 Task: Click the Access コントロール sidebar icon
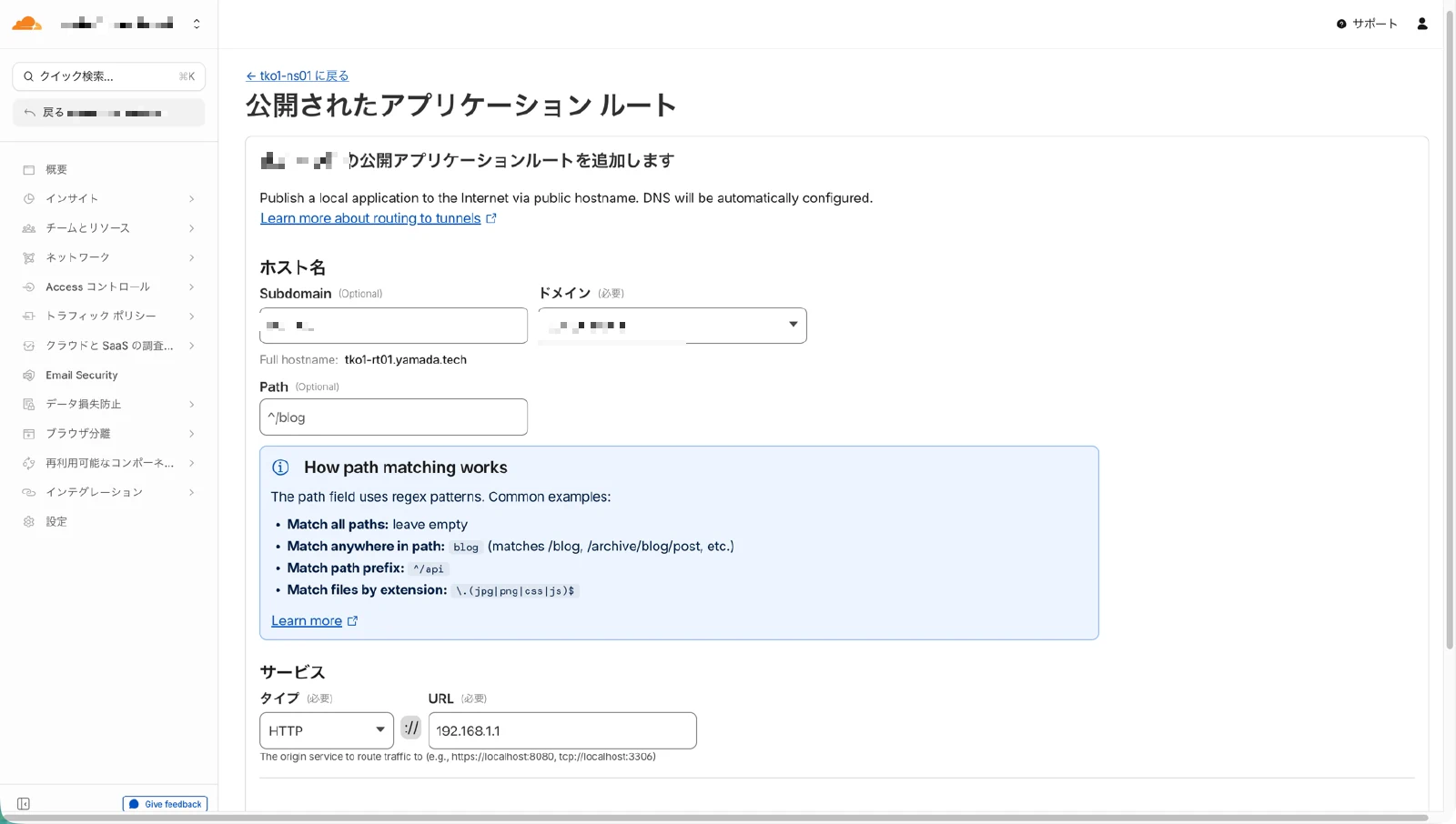[29, 286]
